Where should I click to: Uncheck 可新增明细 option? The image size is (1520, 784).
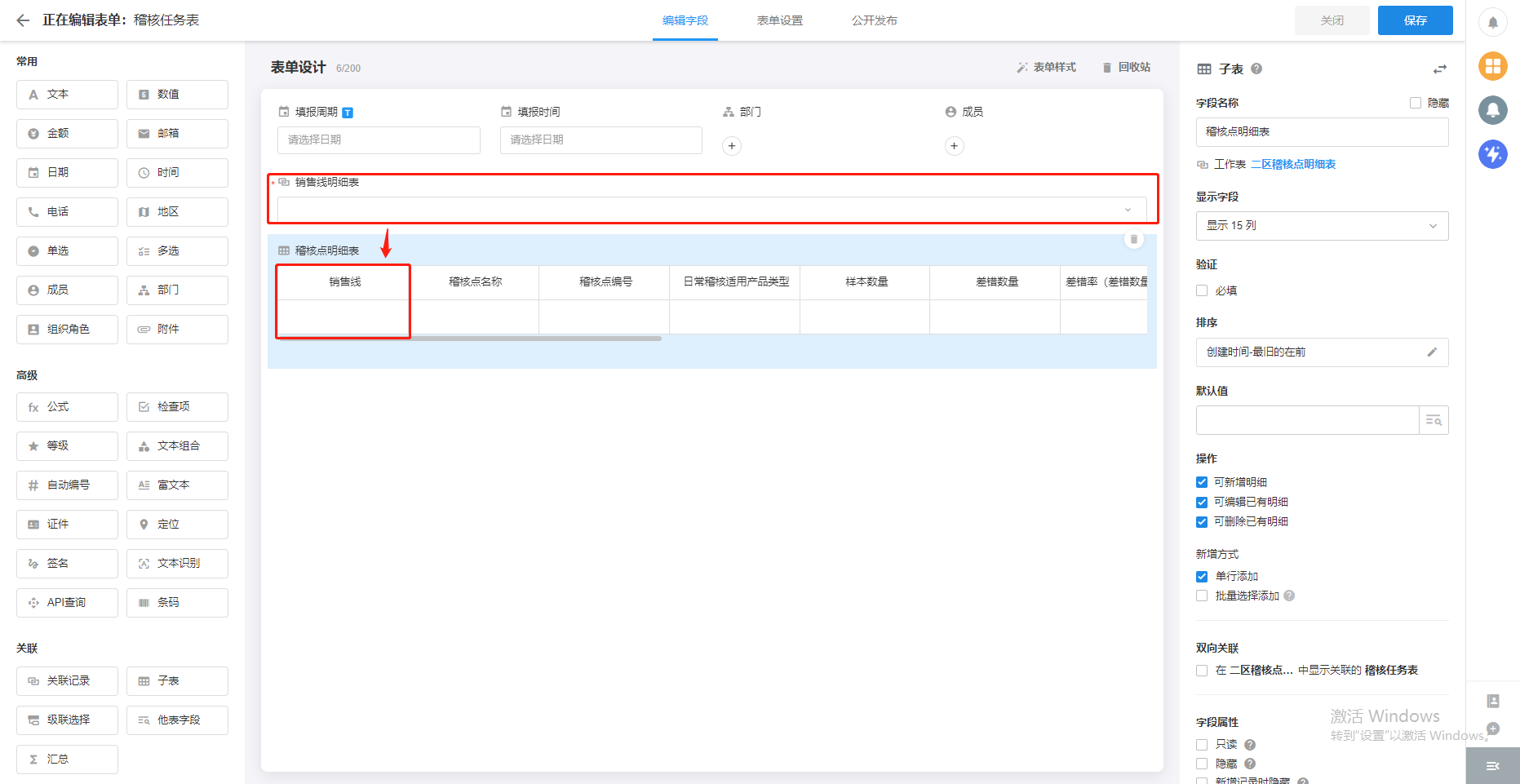tap(1202, 482)
